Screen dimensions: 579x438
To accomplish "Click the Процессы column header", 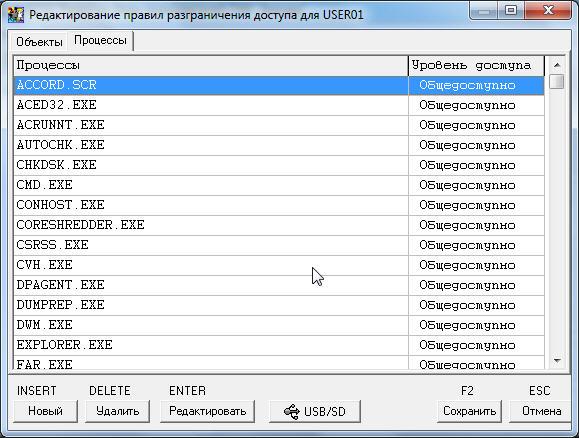I will pos(211,66).
